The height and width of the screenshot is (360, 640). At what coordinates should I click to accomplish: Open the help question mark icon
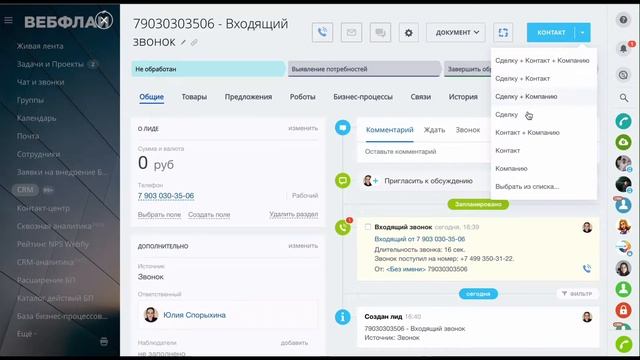[623, 20]
